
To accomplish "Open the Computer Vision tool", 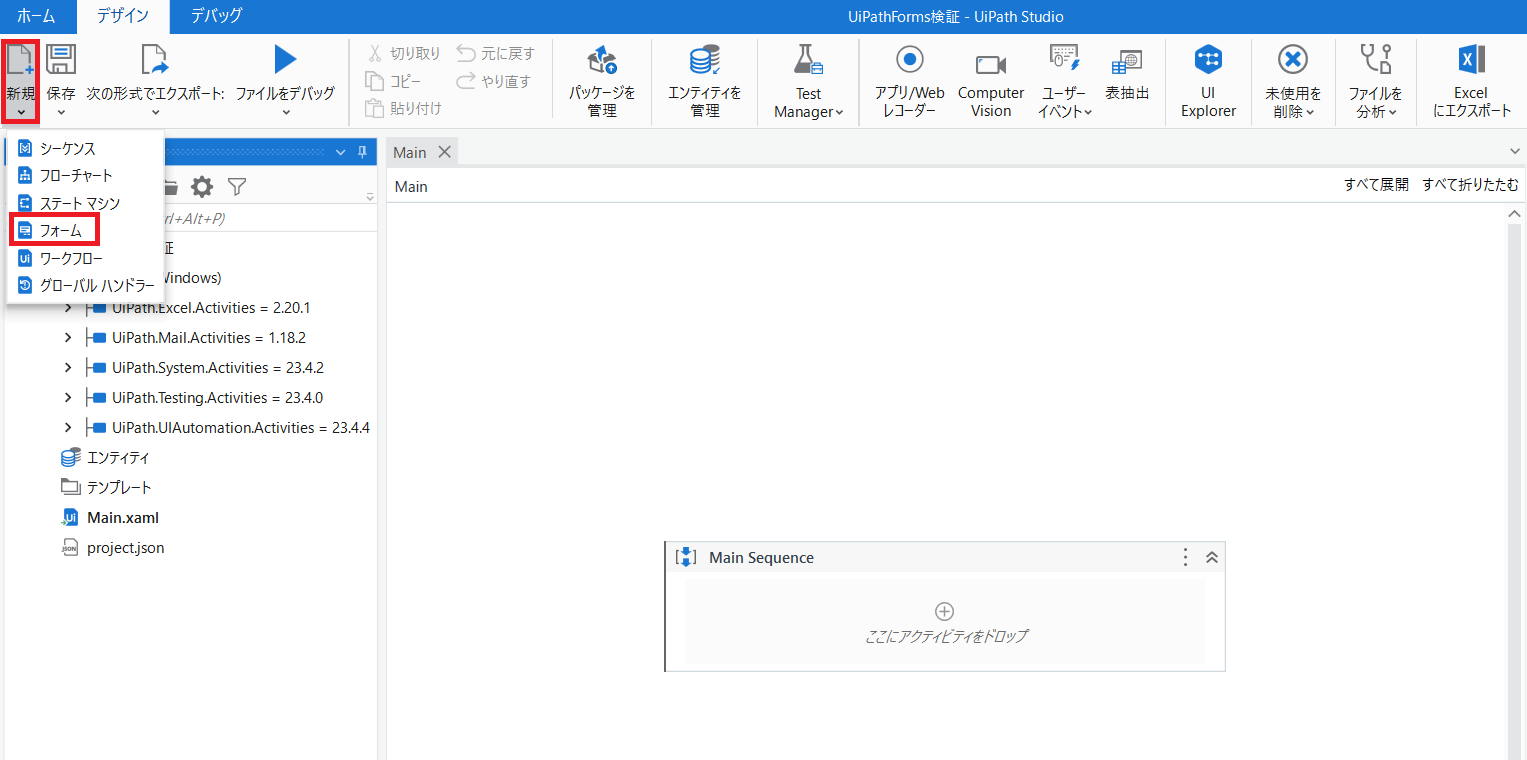I will click(989, 80).
